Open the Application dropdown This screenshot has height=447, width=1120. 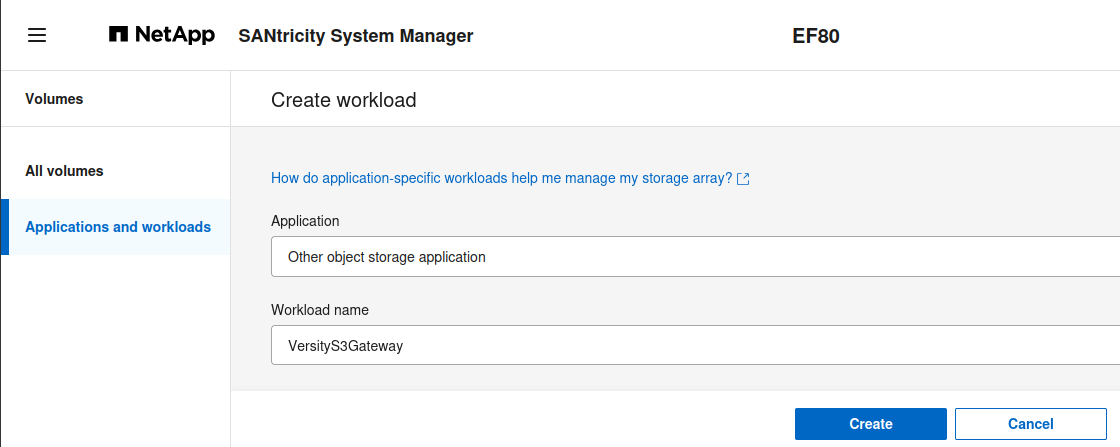pos(696,257)
